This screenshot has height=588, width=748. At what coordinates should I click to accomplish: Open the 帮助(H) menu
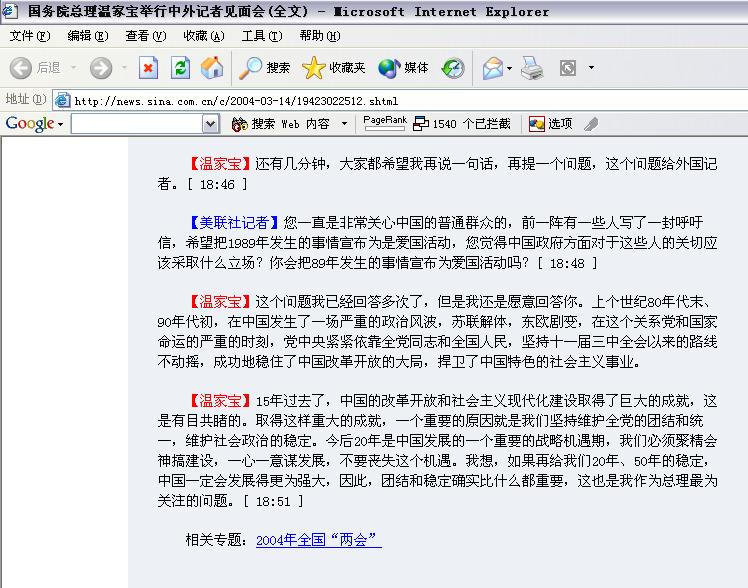320,36
